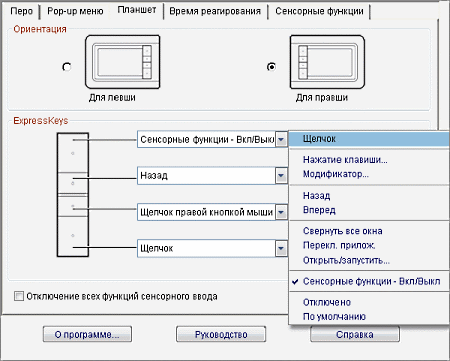This screenshot has width=450, height=361.
Task: Open the 'Назад' ExpressKey dropdown arrow
Action: click(x=281, y=175)
